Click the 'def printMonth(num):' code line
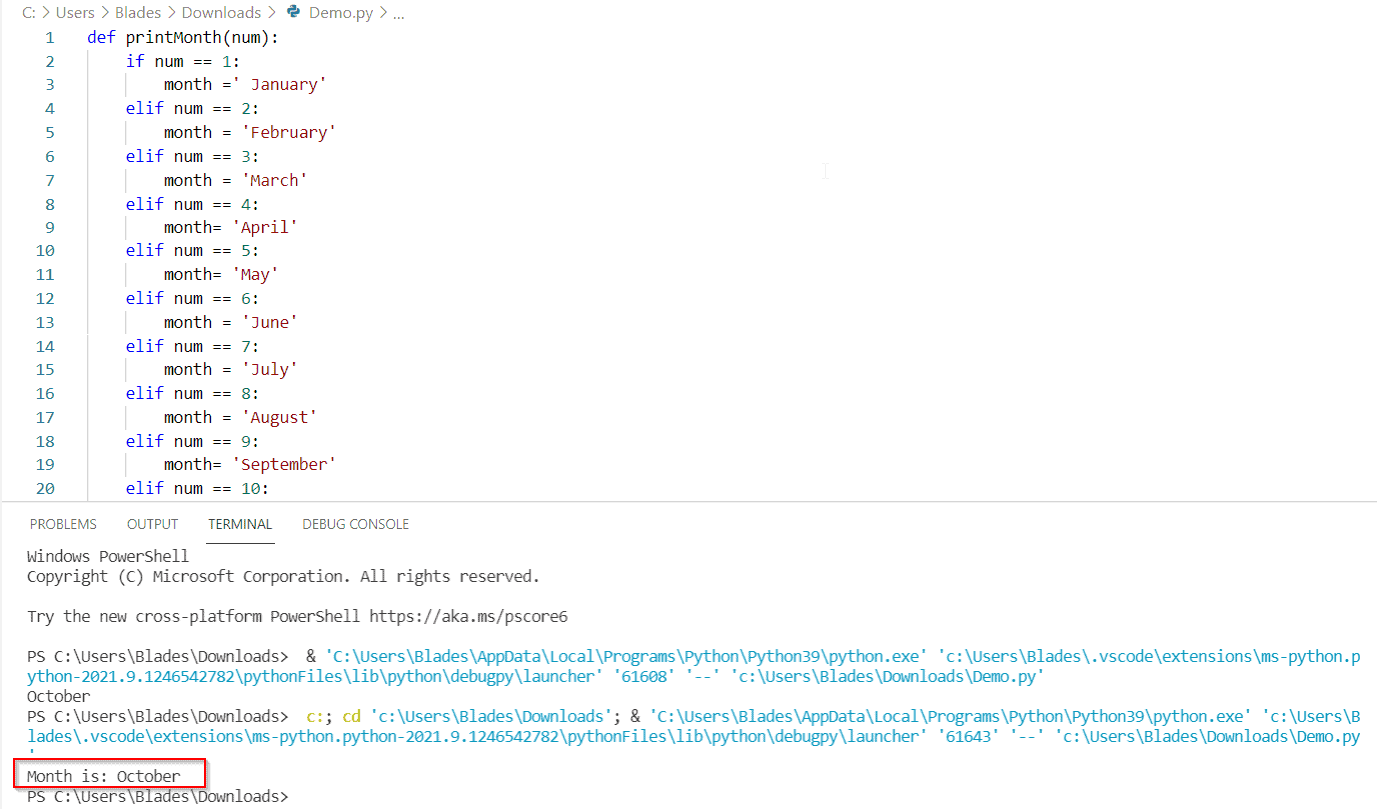 [183, 38]
